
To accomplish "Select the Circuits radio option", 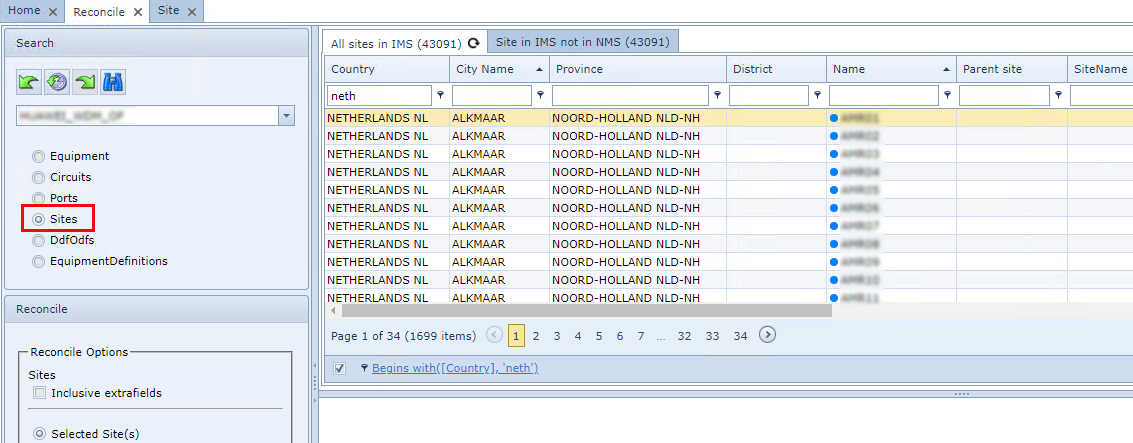I will 39,177.
